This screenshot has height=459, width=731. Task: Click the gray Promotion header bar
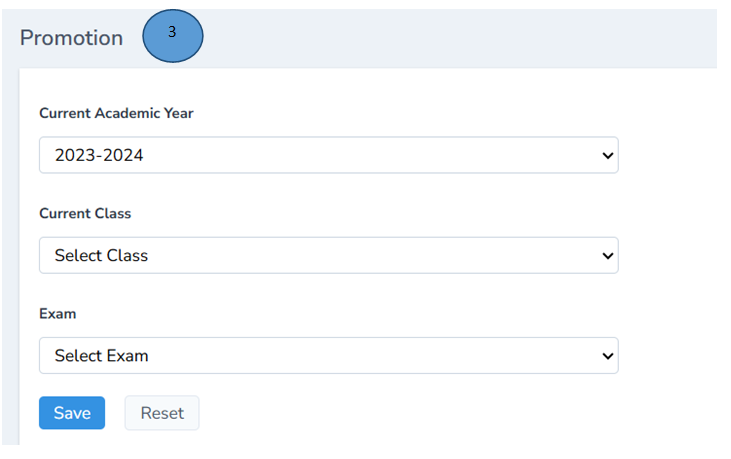tap(450, 38)
